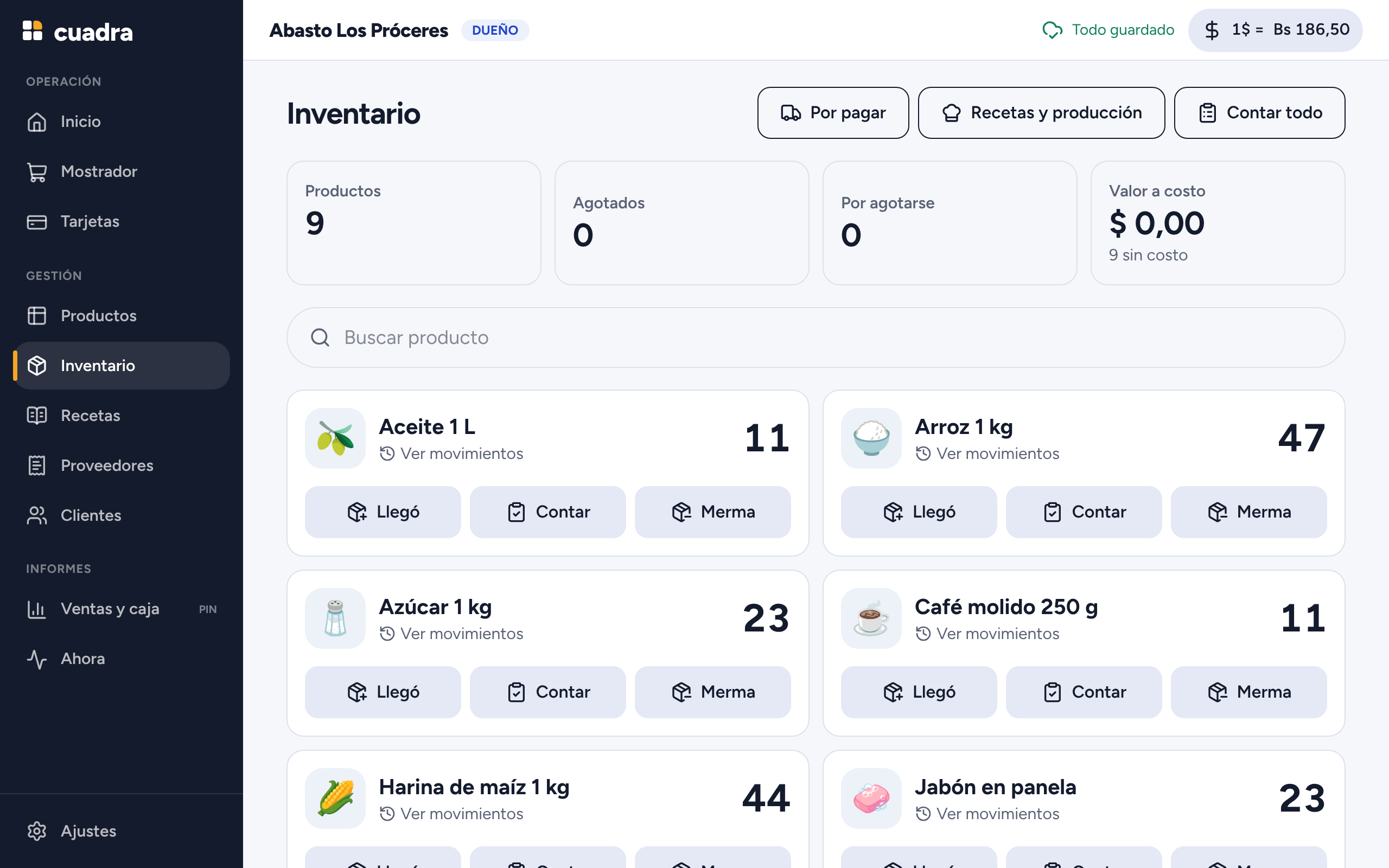Record Merma for Café molido 250 g
This screenshot has height=868, width=1389.
1249,692
